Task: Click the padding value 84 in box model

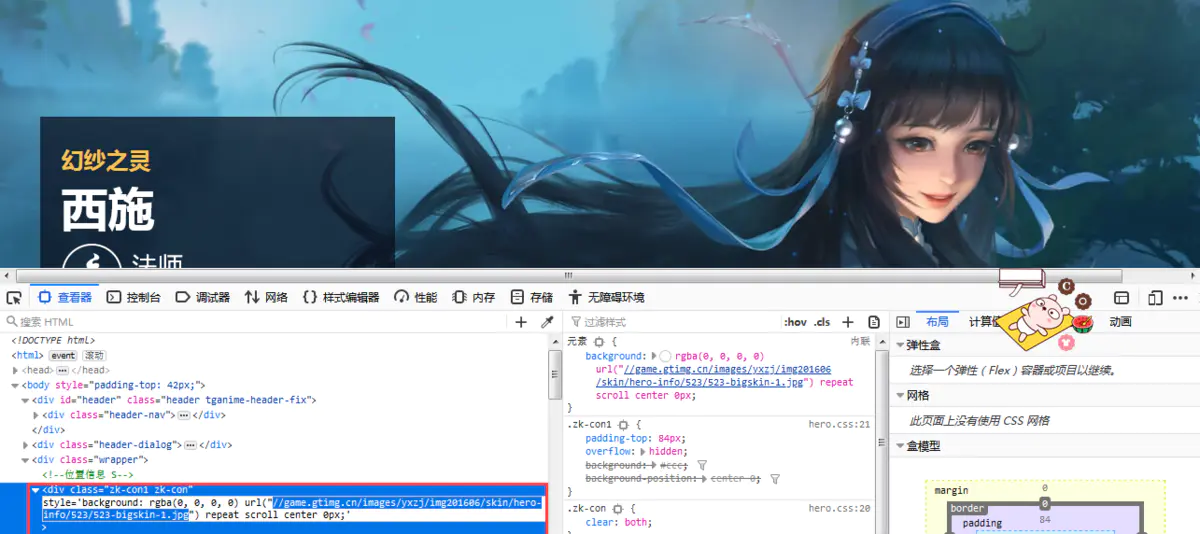Action: (x=1045, y=520)
